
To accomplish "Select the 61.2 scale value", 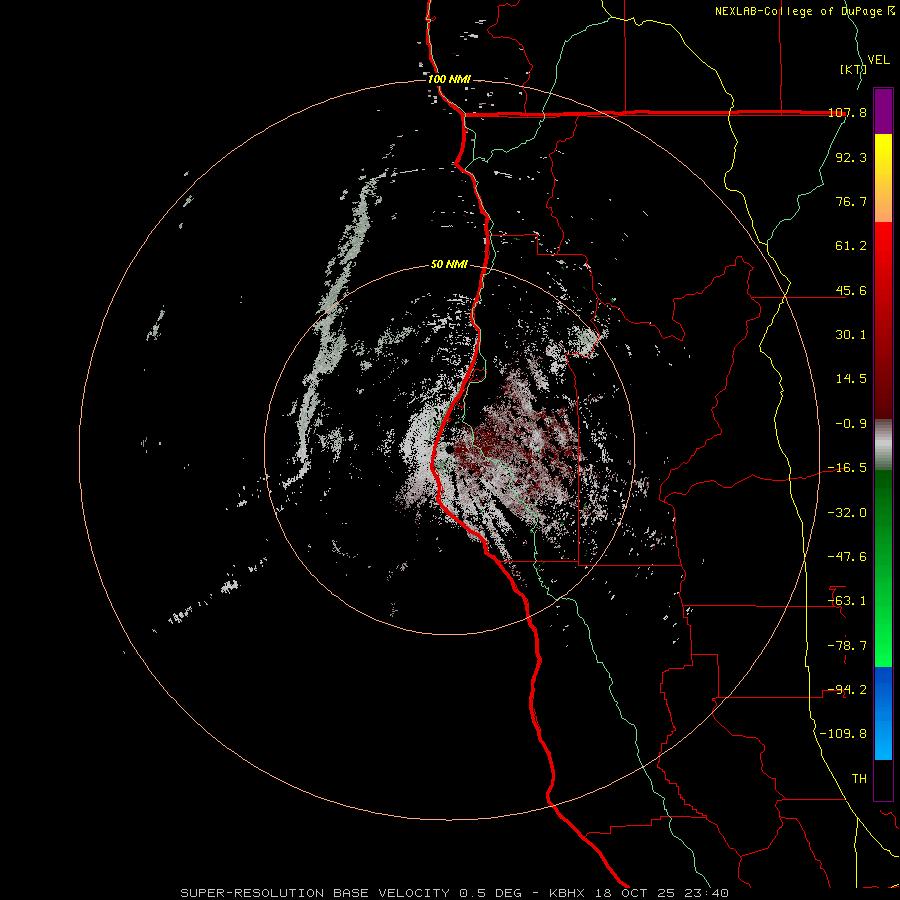I will point(851,246).
